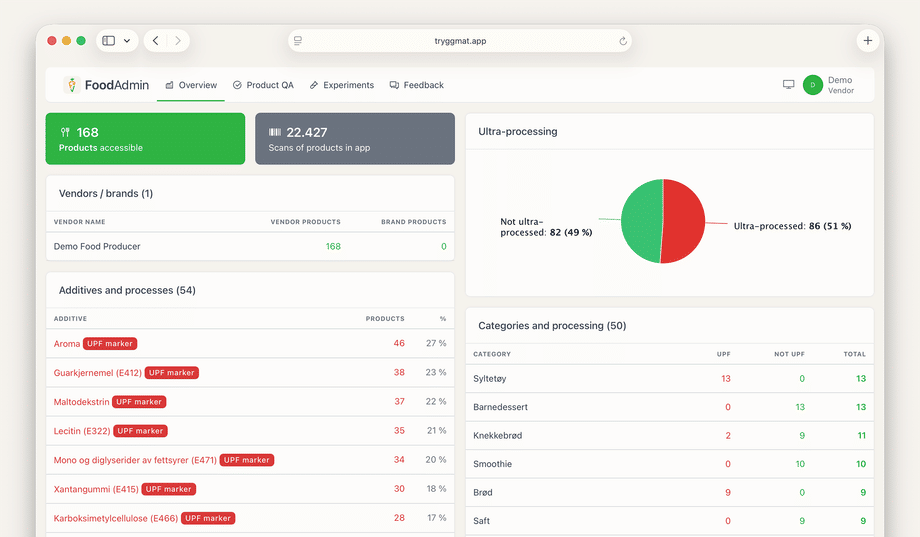Go forward with the browser forward arrow

click(x=178, y=40)
